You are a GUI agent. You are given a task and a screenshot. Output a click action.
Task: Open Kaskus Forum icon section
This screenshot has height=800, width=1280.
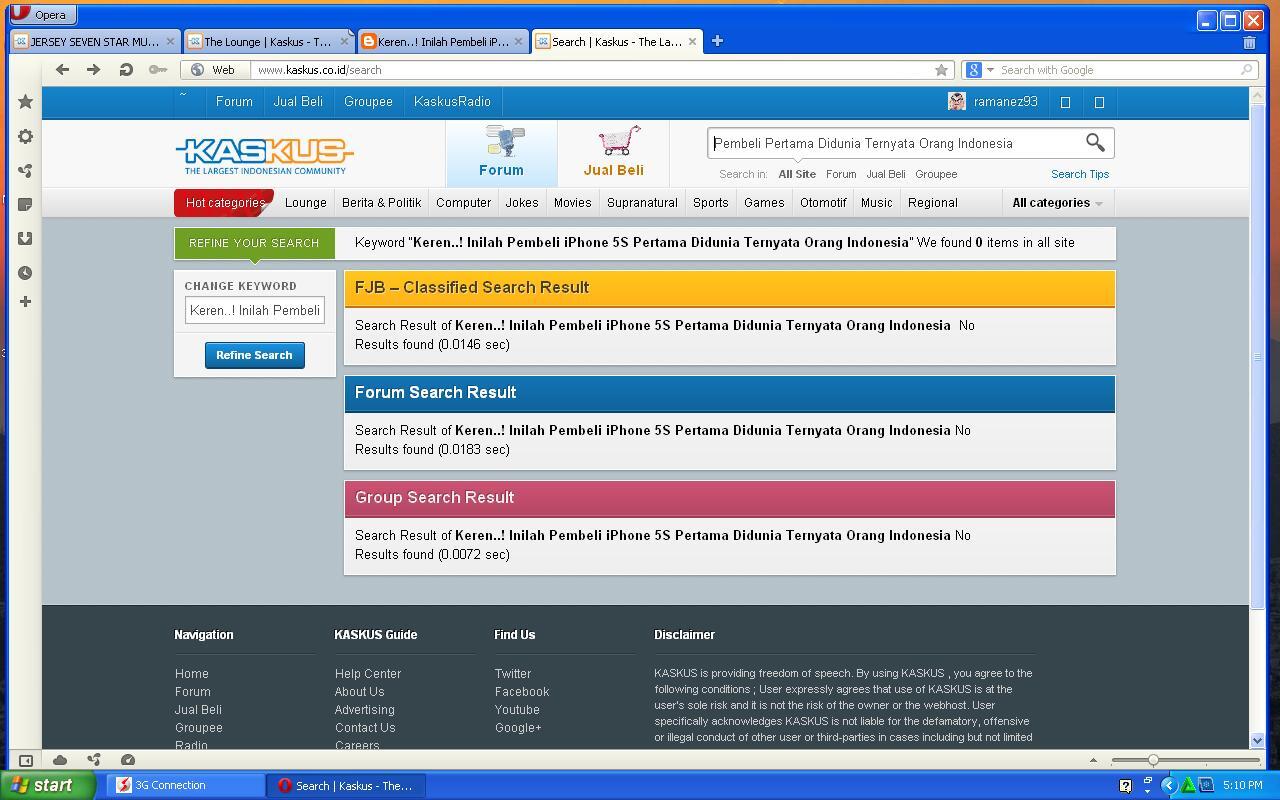pos(502,152)
